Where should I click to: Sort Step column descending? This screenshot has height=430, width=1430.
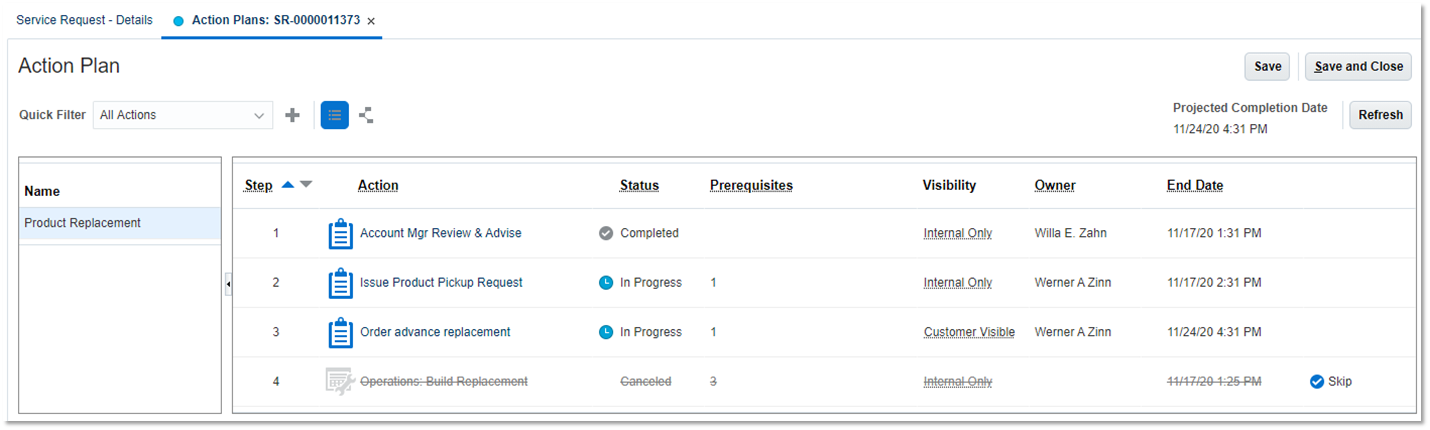click(306, 185)
